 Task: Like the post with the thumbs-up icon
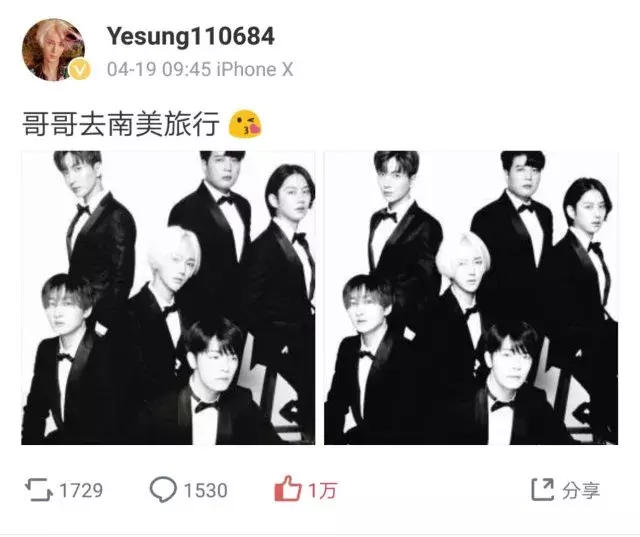288,488
